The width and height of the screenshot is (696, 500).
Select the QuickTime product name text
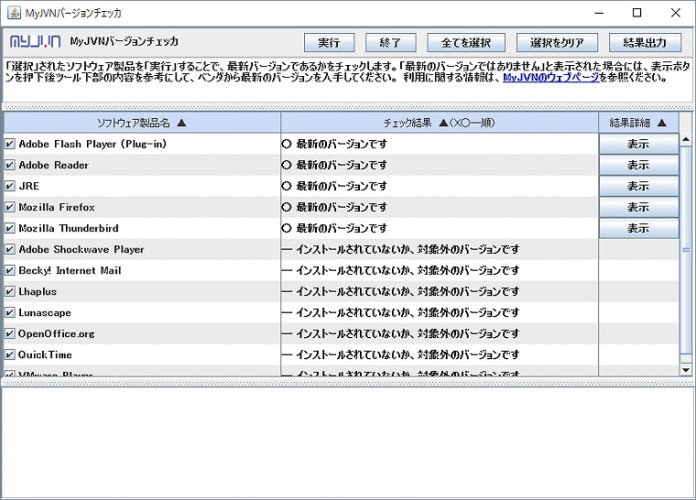45,355
